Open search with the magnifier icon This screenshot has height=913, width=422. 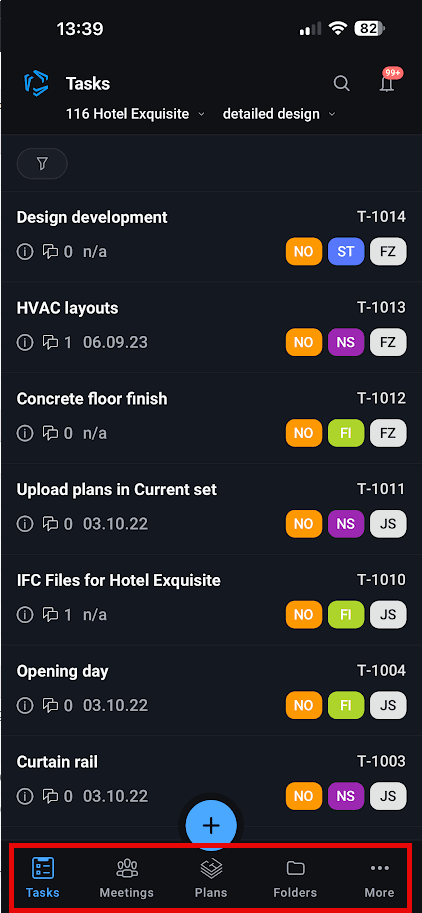(x=342, y=84)
